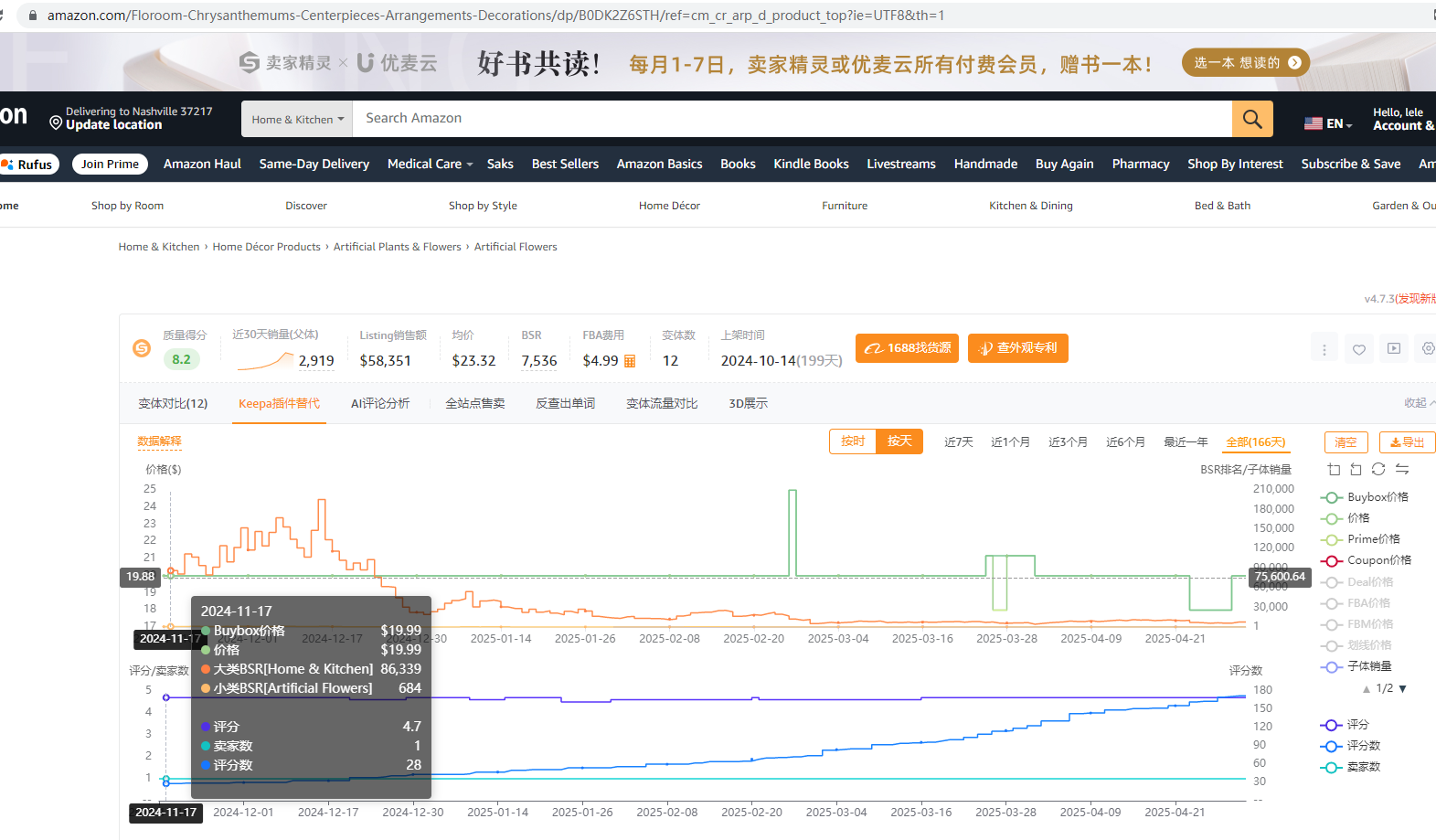The width and height of the screenshot is (1436, 840).
Task: Toggle 卖家数 series in ratings legend
Action: click(1350, 767)
